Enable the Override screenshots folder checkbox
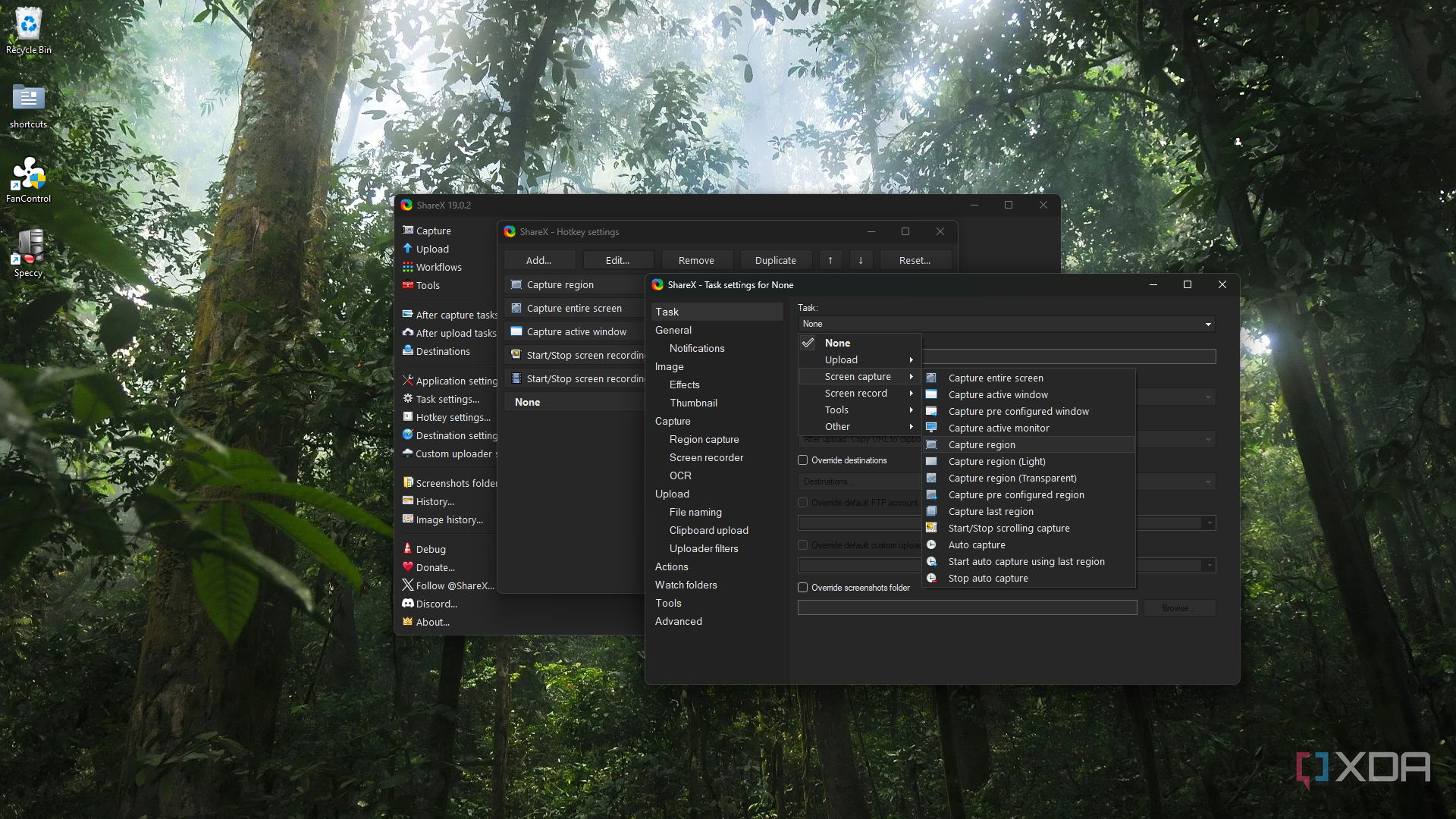This screenshot has height=819, width=1456. tap(802, 588)
